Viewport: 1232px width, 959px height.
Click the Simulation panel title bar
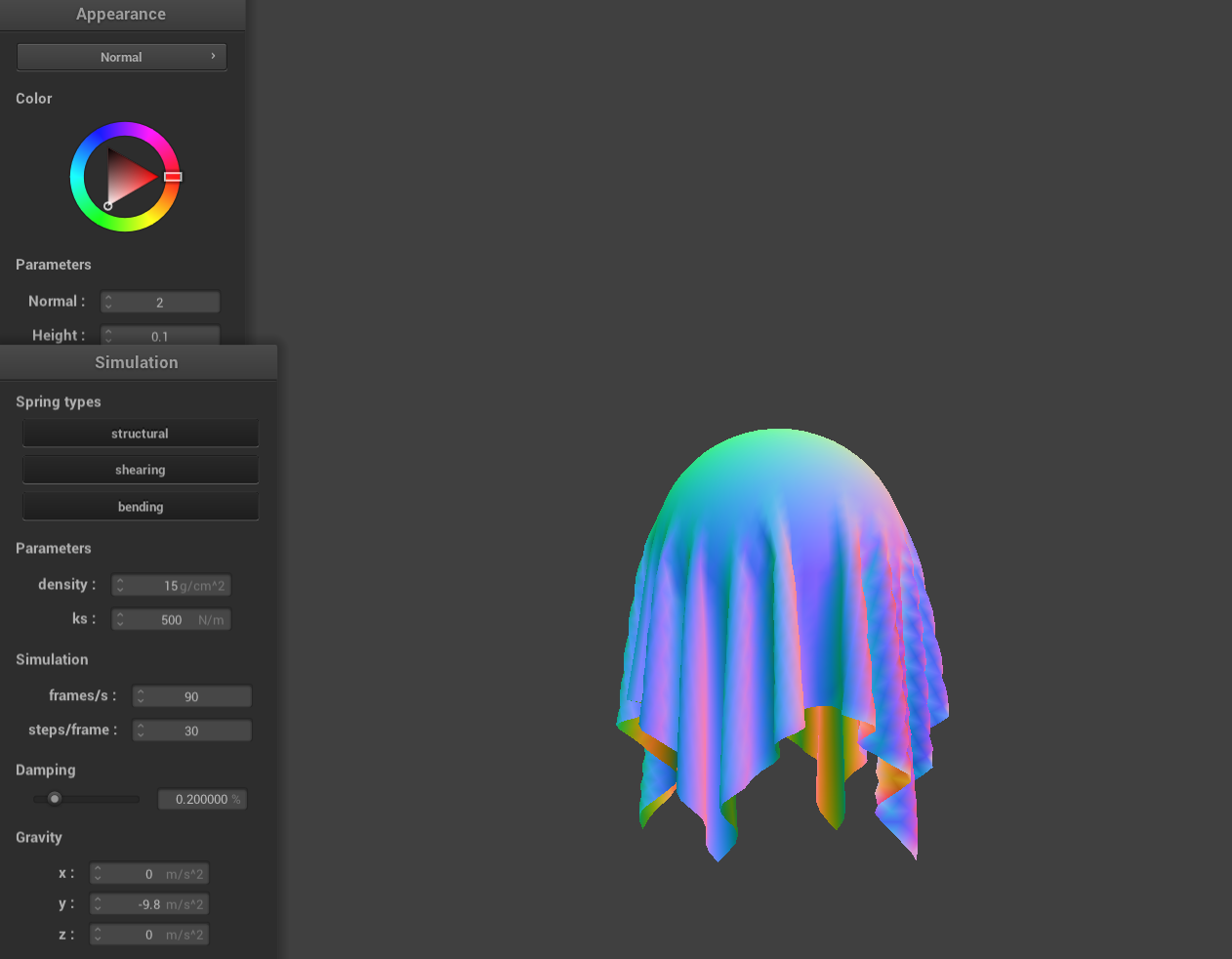[137, 362]
